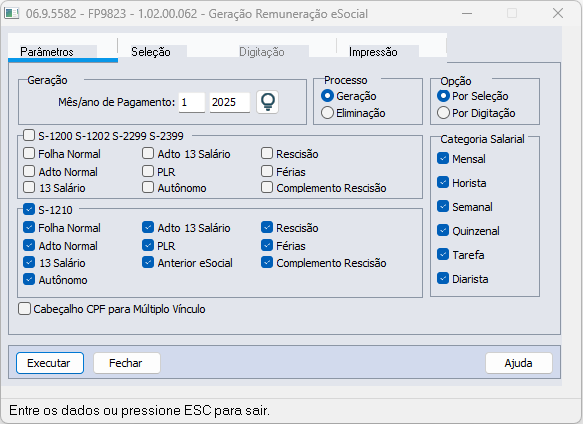Screen dimensions: 583x424
Task: Uncheck the Mensal salary category
Action: click(443, 158)
